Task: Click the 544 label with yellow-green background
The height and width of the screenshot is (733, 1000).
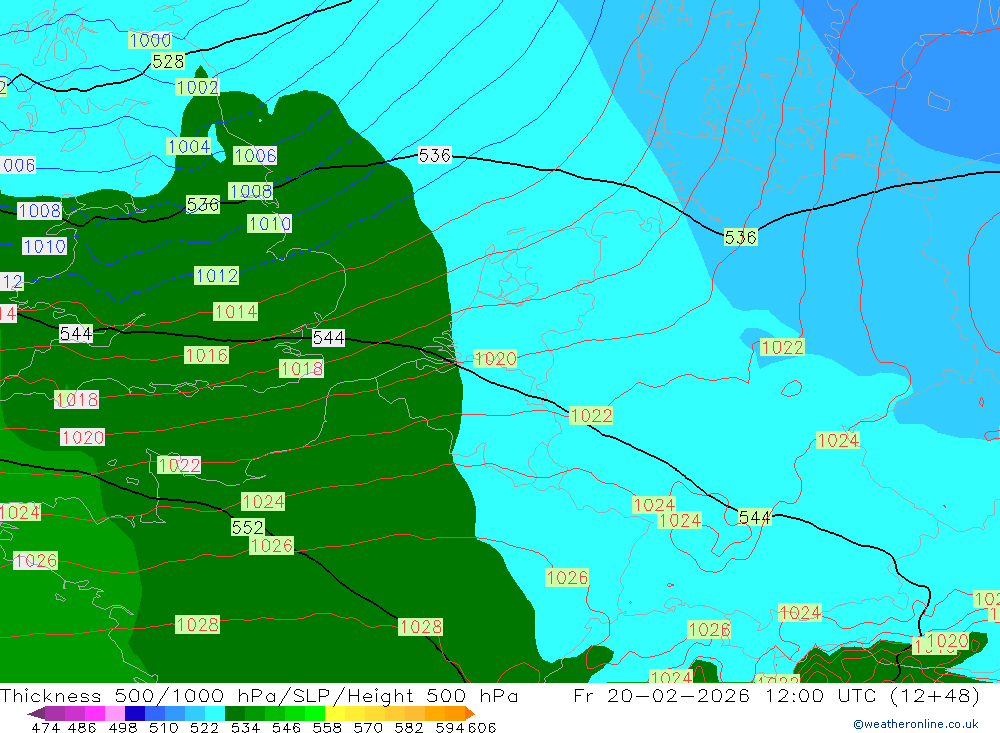Action: (754, 517)
